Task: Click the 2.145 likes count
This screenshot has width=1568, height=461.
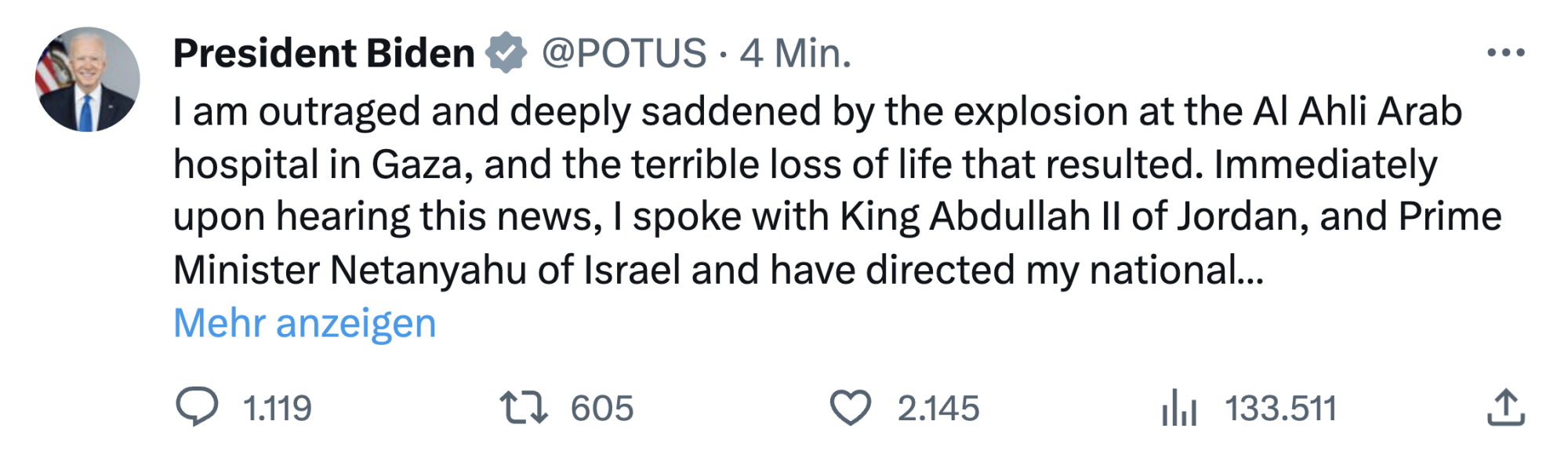Action: (938, 408)
